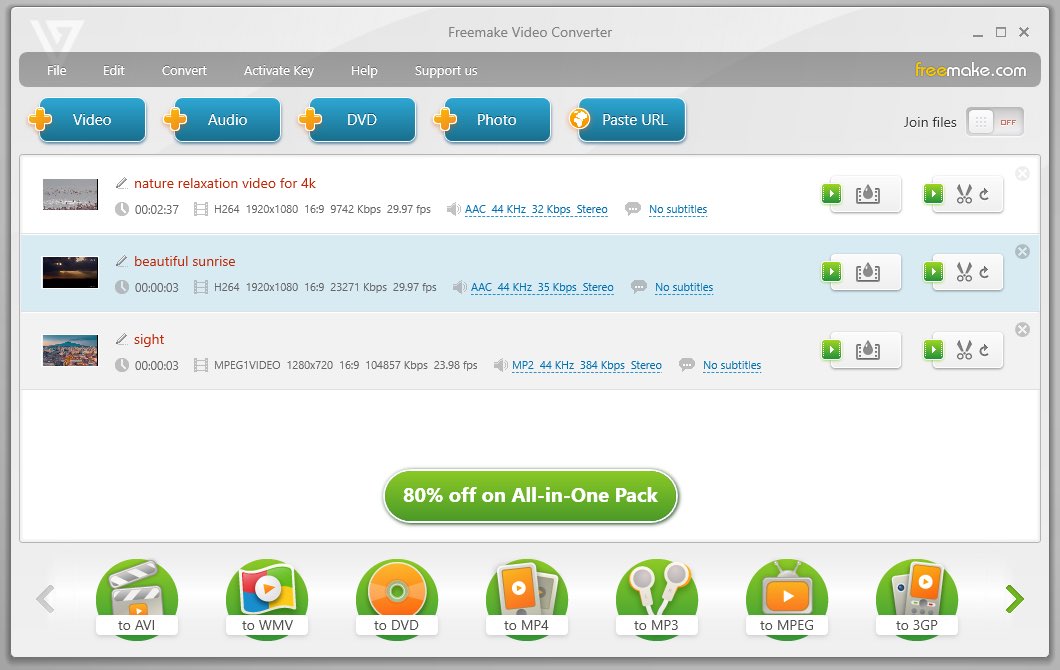Select the 'to MP4' conversion icon
1060x670 pixels.
[x=527, y=594]
